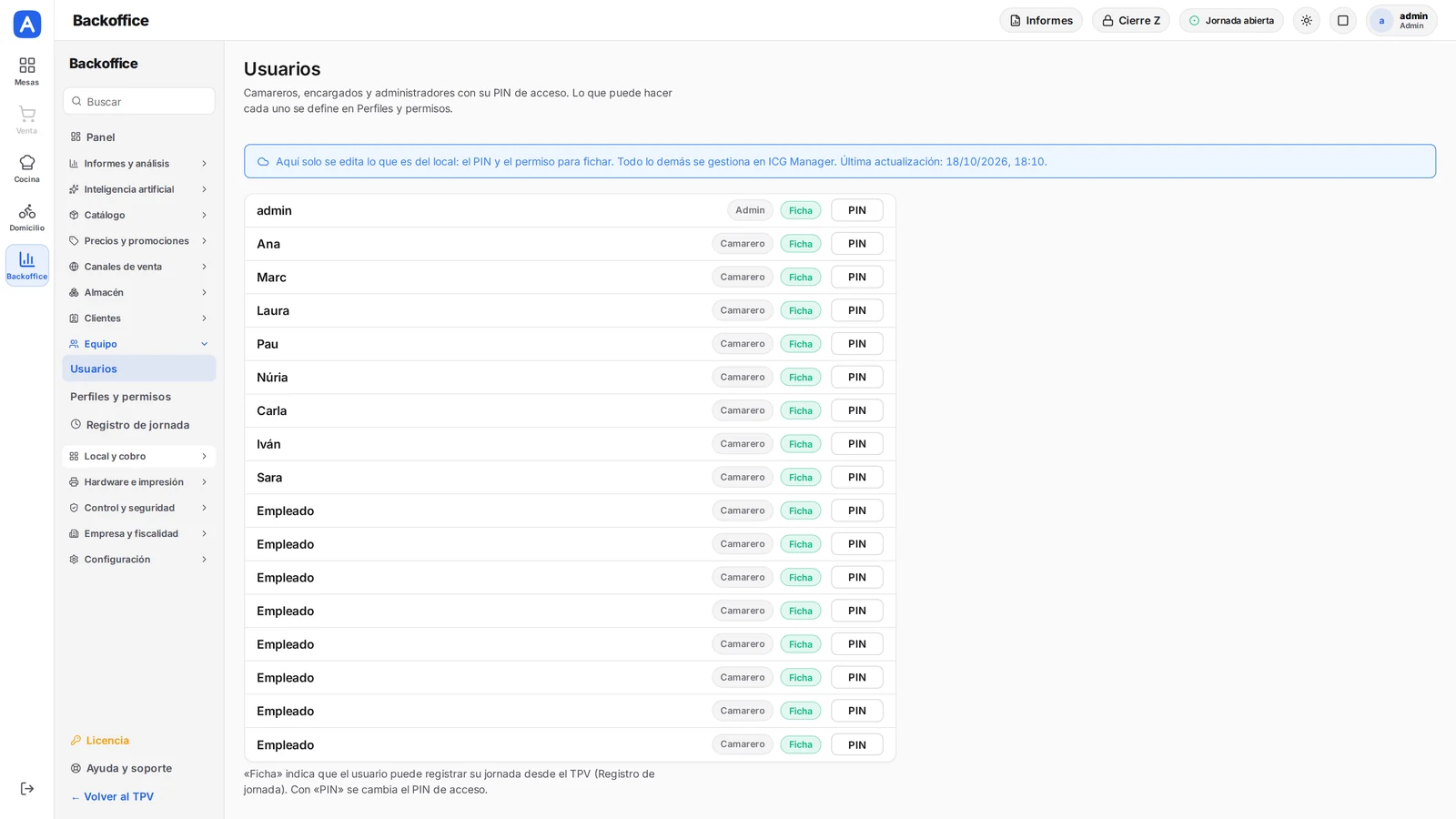Open the Panel dashboard item
This screenshot has height=819, width=1456.
pos(139,137)
